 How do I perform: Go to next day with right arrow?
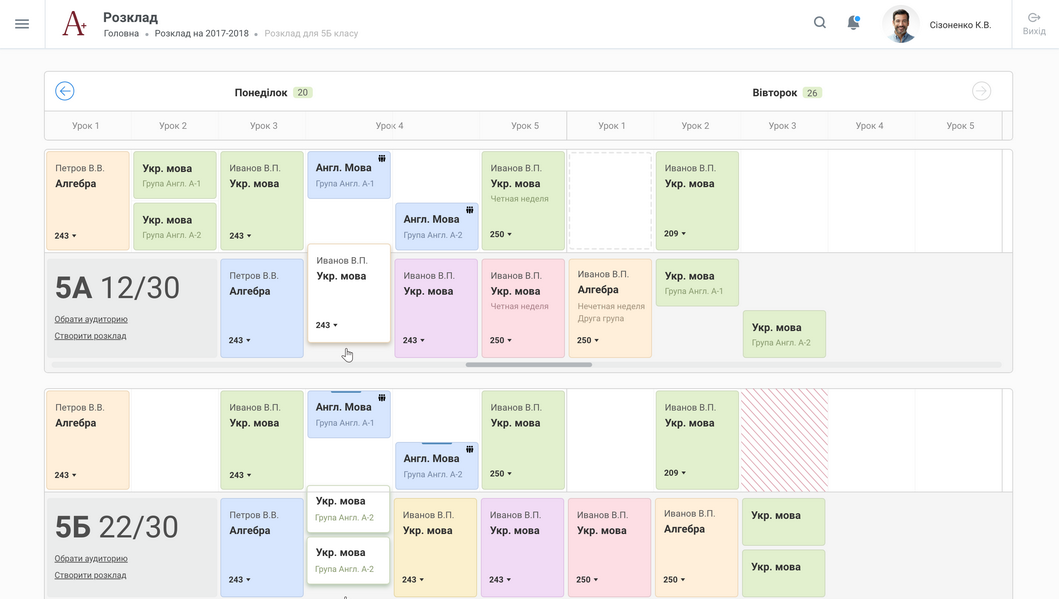point(981,91)
